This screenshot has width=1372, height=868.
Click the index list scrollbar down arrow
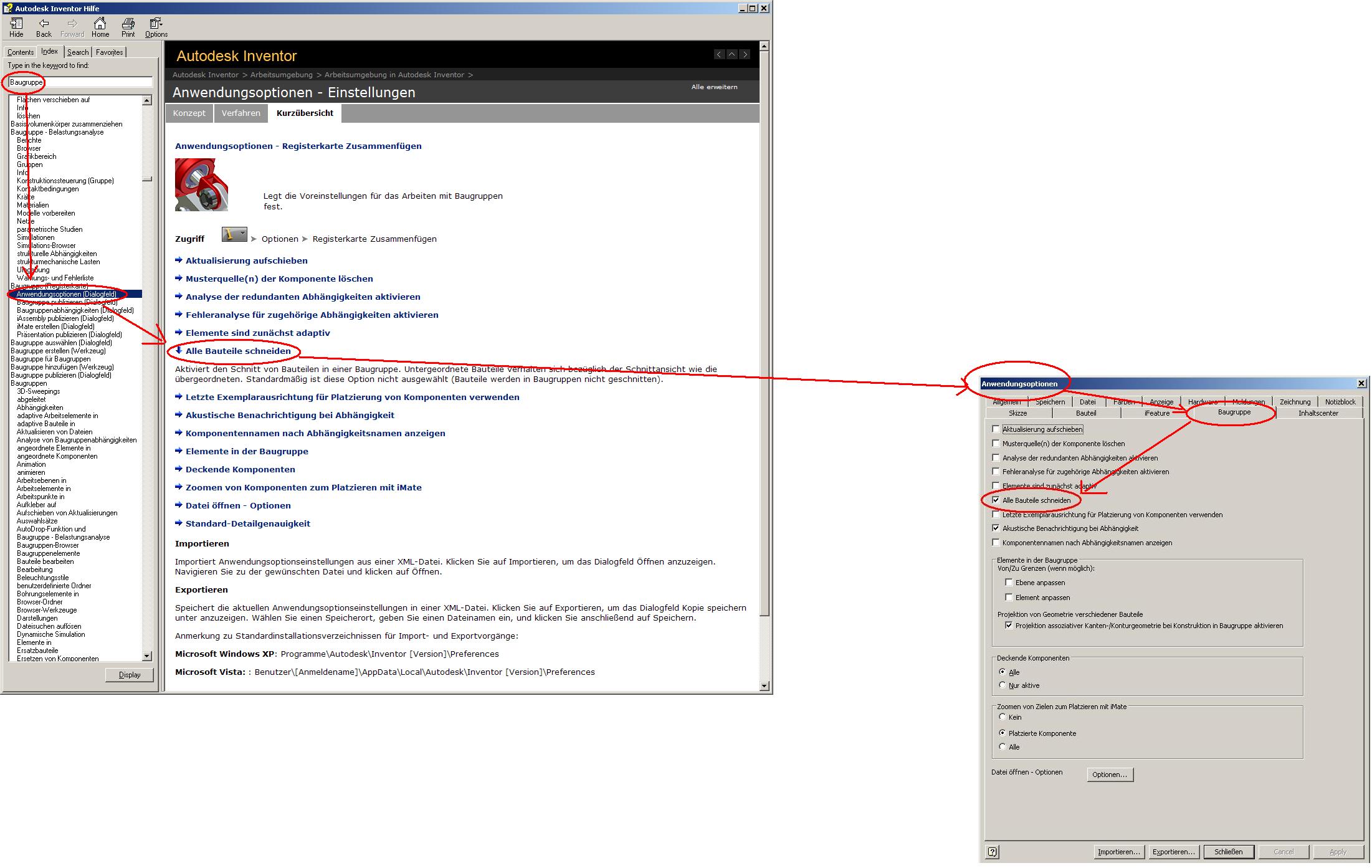point(147,656)
